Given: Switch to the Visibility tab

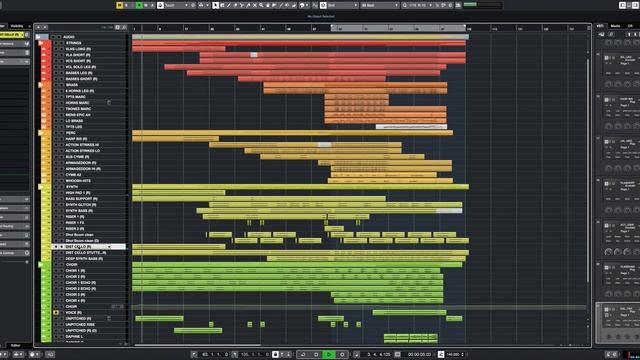Looking at the screenshot, I should 17,26.
